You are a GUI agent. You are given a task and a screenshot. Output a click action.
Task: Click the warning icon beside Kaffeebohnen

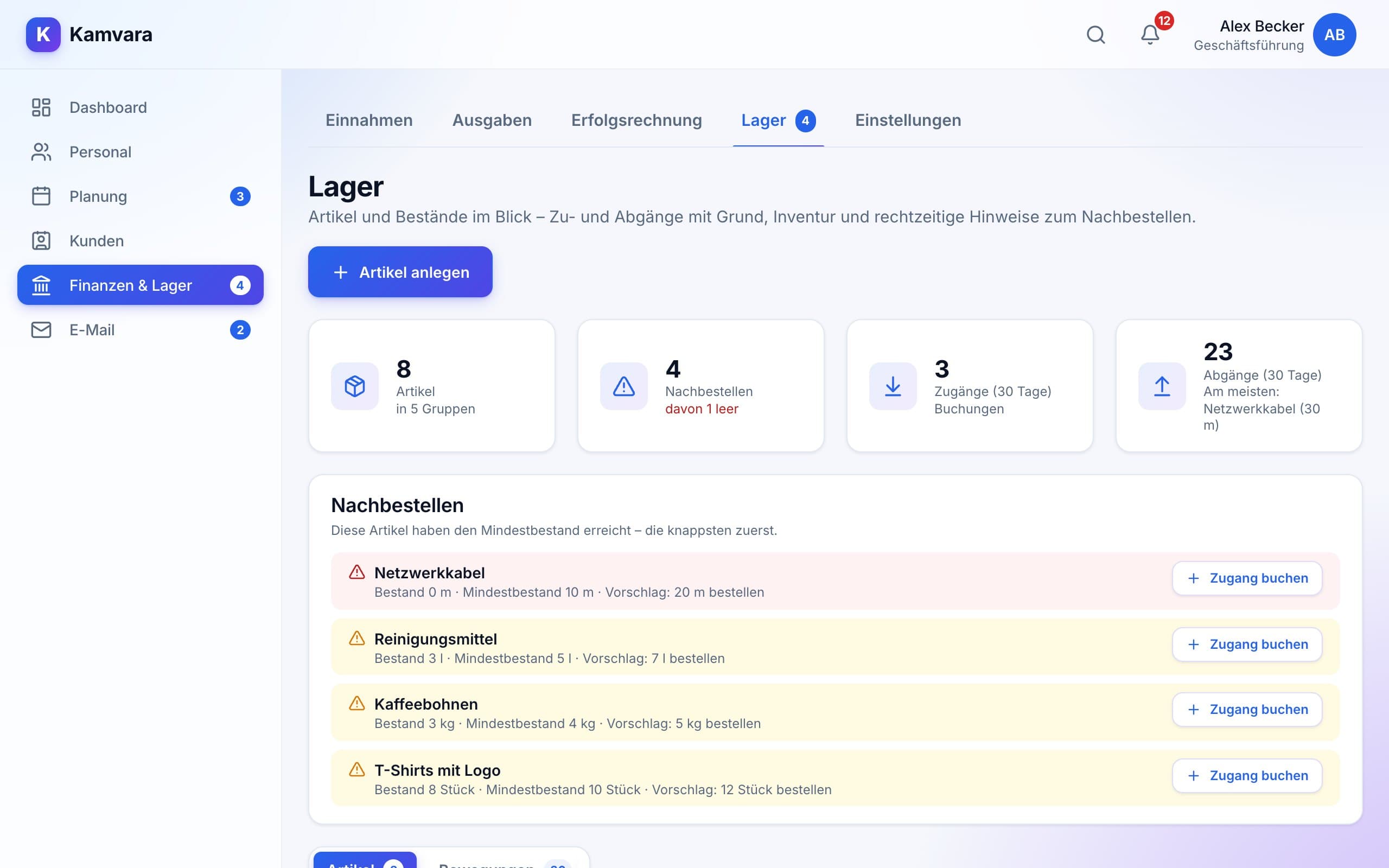357,704
